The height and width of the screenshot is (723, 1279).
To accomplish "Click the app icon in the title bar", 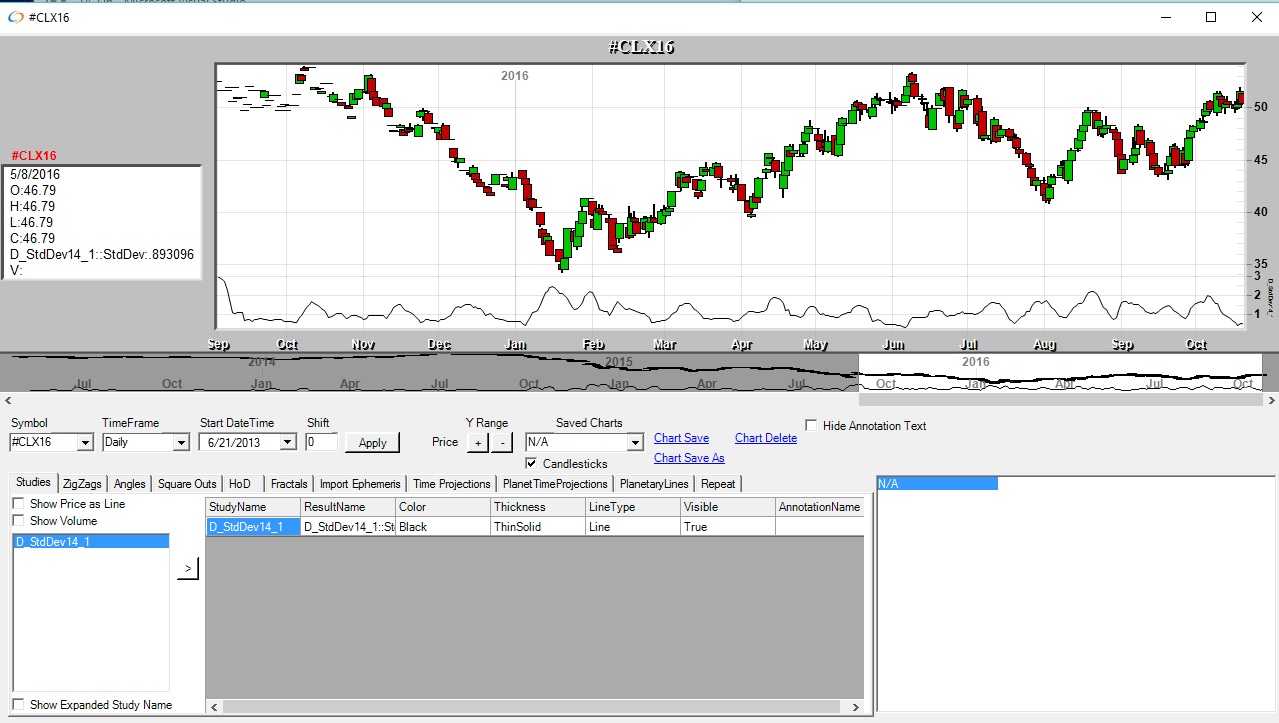I will [15, 17].
